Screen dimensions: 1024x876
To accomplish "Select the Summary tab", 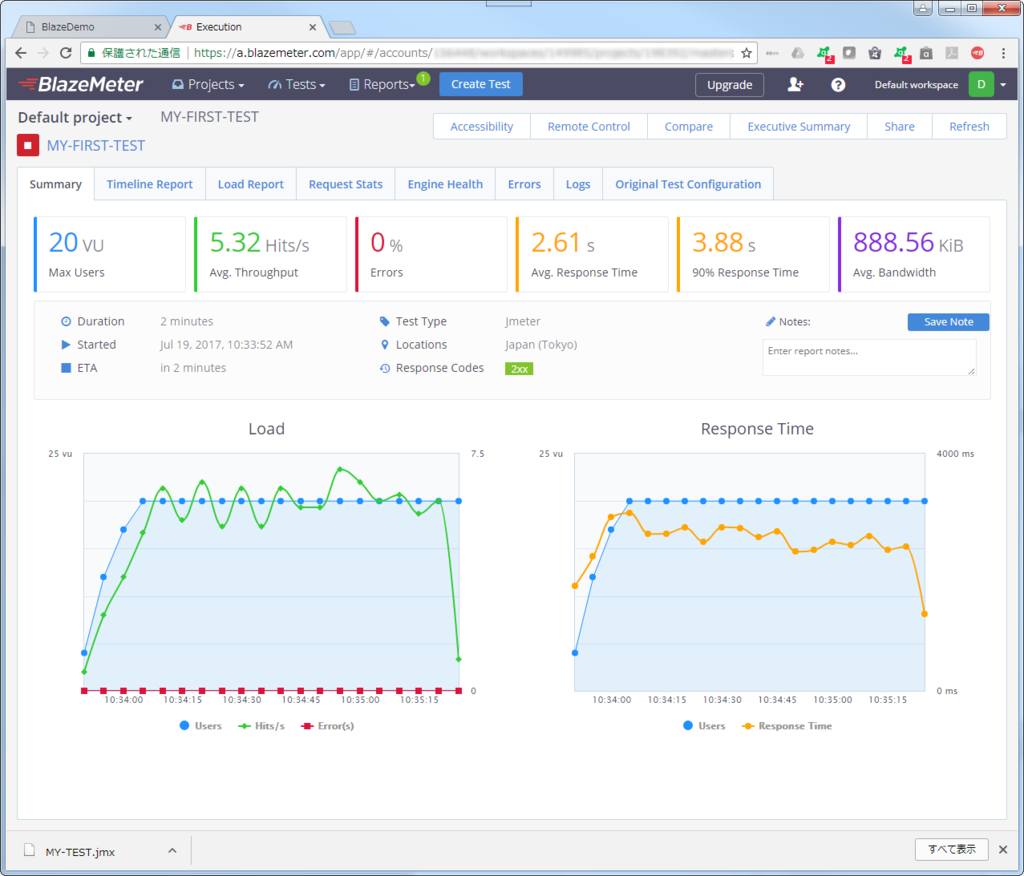I will tap(56, 184).
